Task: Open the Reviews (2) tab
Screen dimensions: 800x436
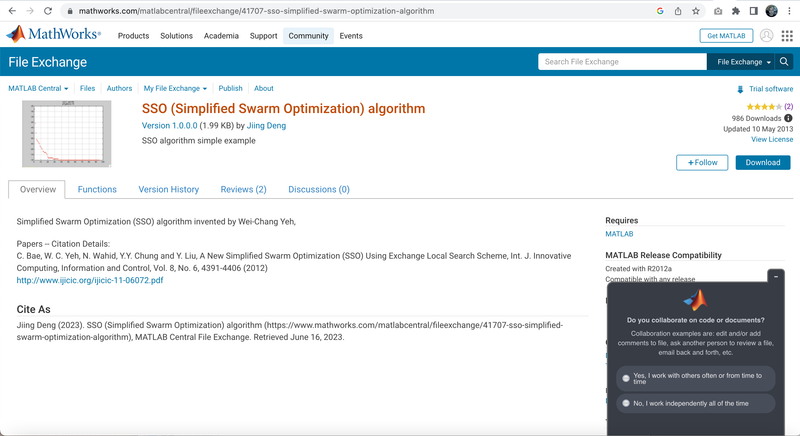Action: pyautogui.click(x=243, y=189)
